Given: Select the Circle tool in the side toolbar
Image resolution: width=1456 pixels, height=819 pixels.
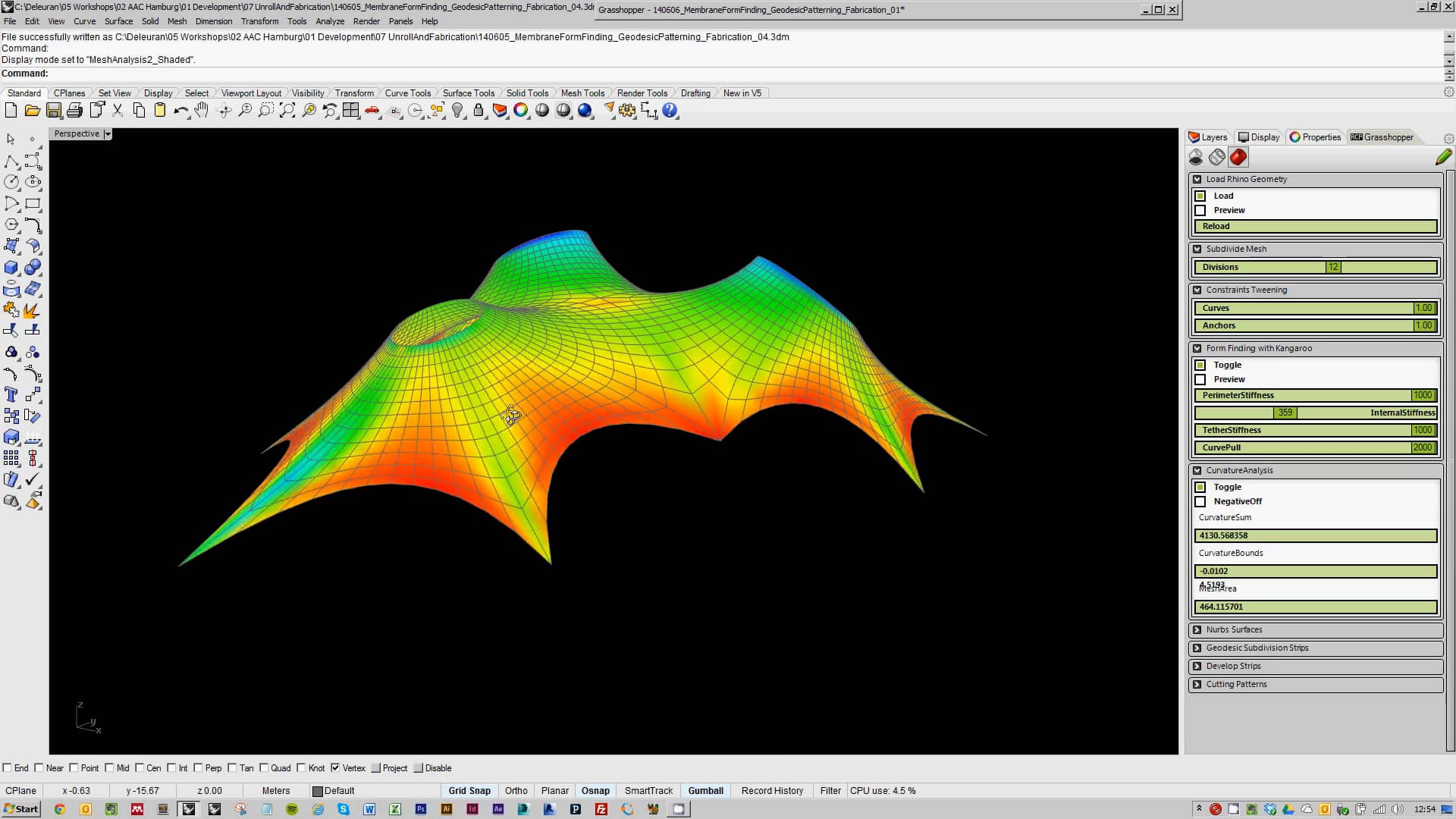Looking at the screenshot, I should 11,182.
